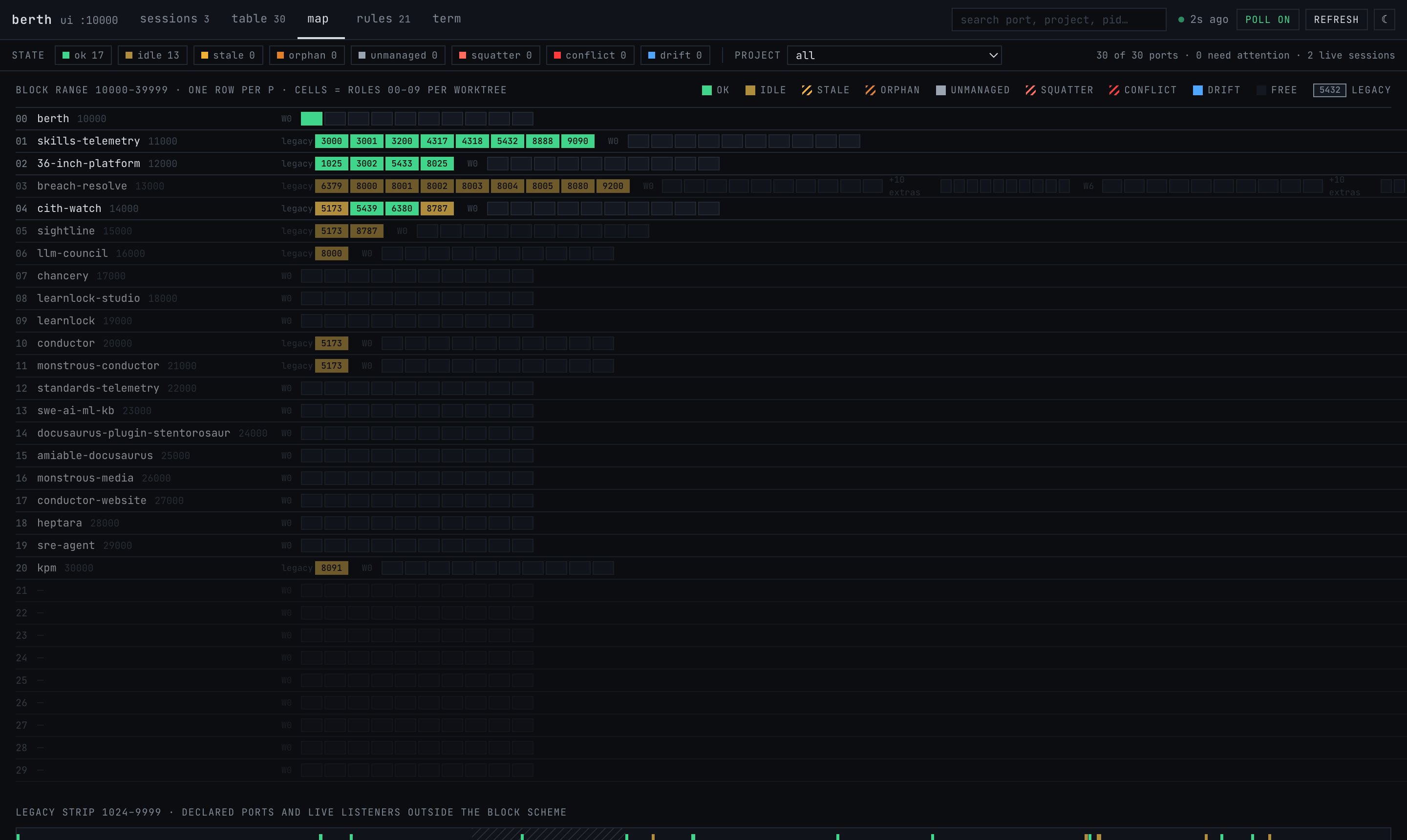Image resolution: width=1407 pixels, height=840 pixels.
Task: Select legacy port 4317 in skills-telemetry
Action: click(x=437, y=141)
